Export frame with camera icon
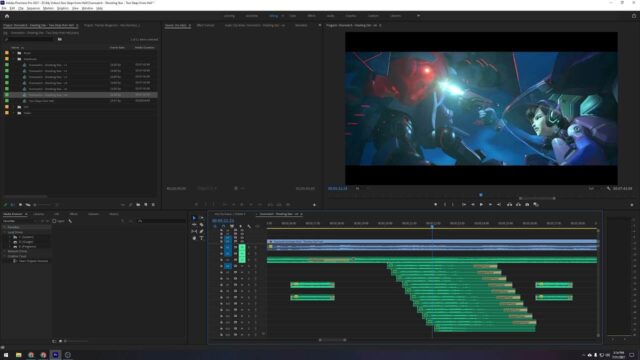Viewport: 640px width, 360px height. pos(527,204)
